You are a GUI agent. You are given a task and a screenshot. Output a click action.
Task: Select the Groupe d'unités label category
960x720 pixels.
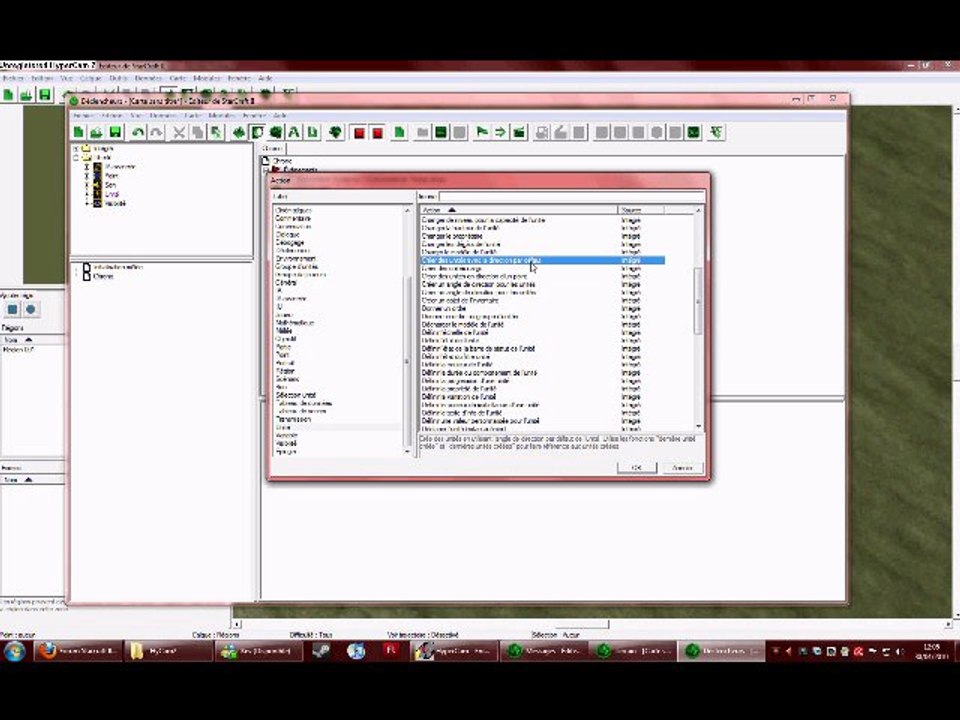point(296,267)
